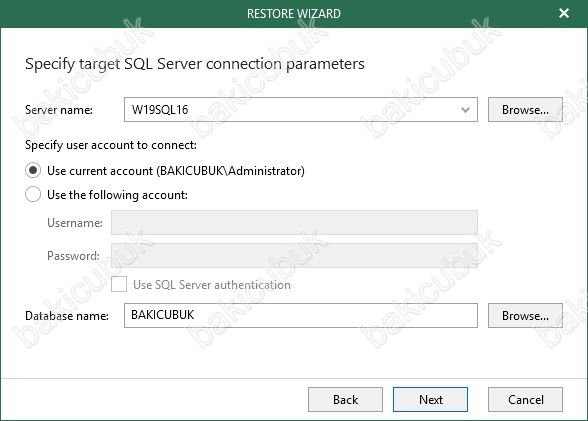Browse for a target SQL Server

[x=525, y=110]
